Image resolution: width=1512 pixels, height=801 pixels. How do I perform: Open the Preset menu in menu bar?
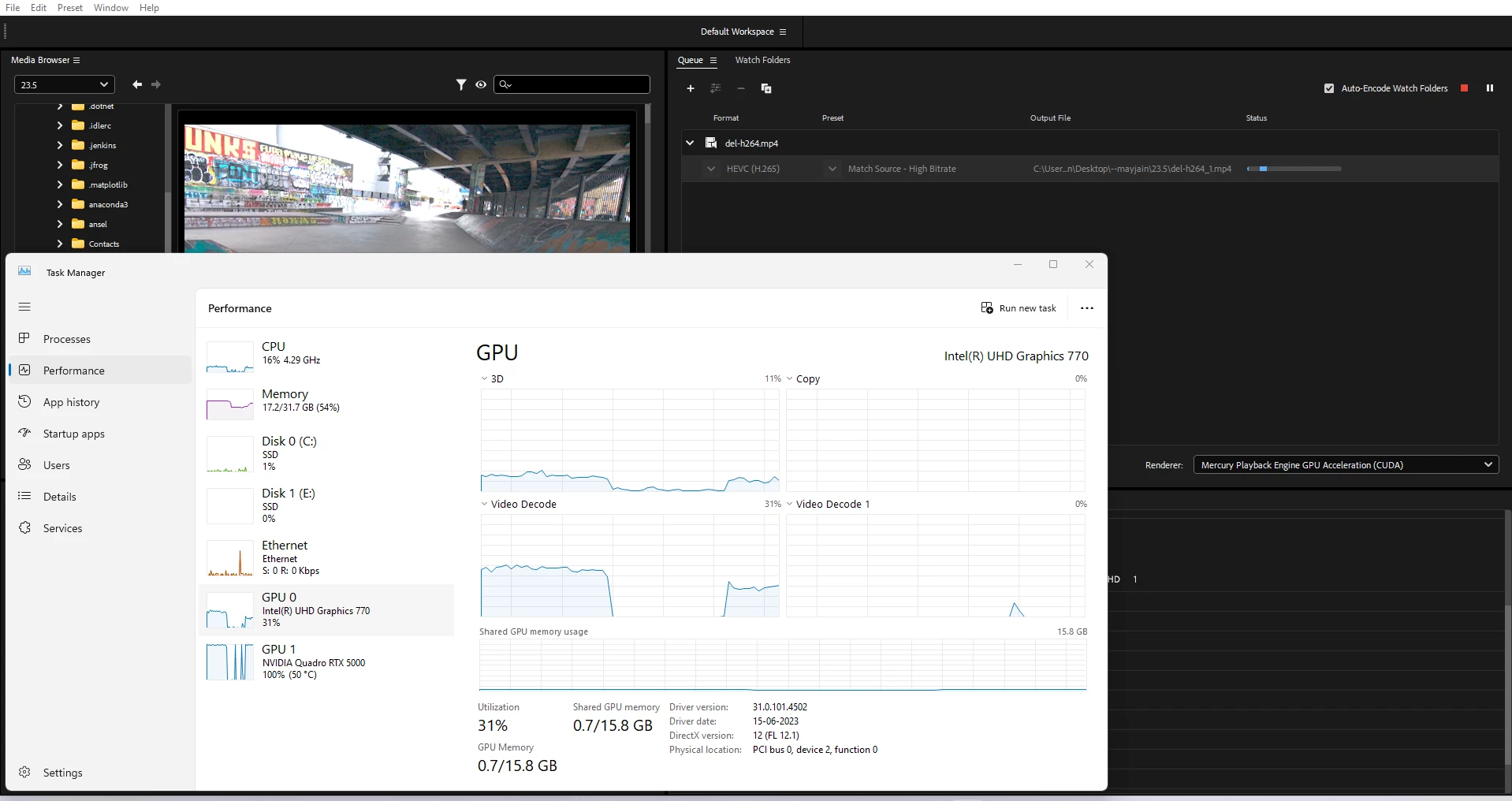coord(70,8)
